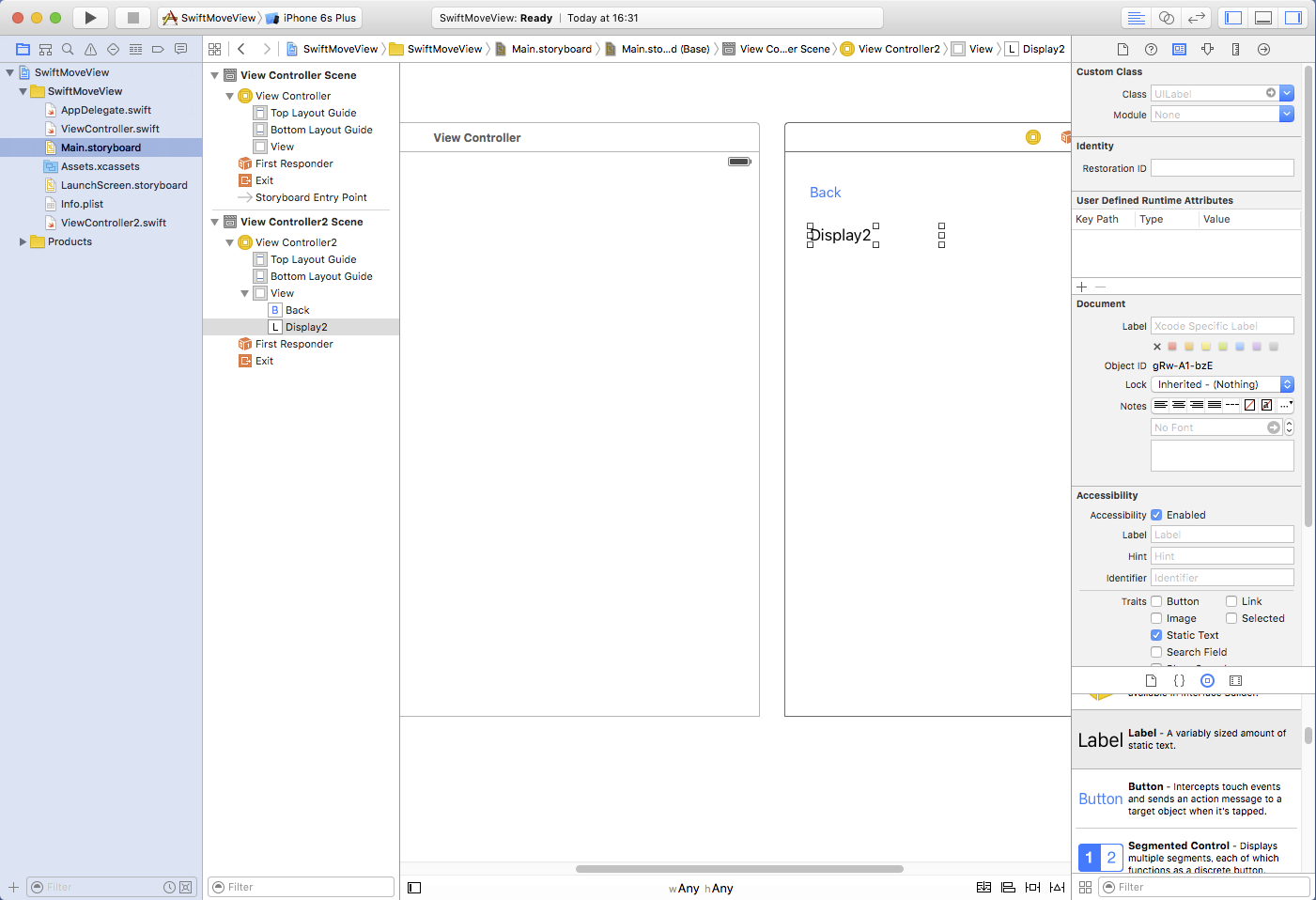Switch to the Size inspector
Image resolution: width=1316 pixels, height=900 pixels.
pyautogui.click(x=1235, y=49)
